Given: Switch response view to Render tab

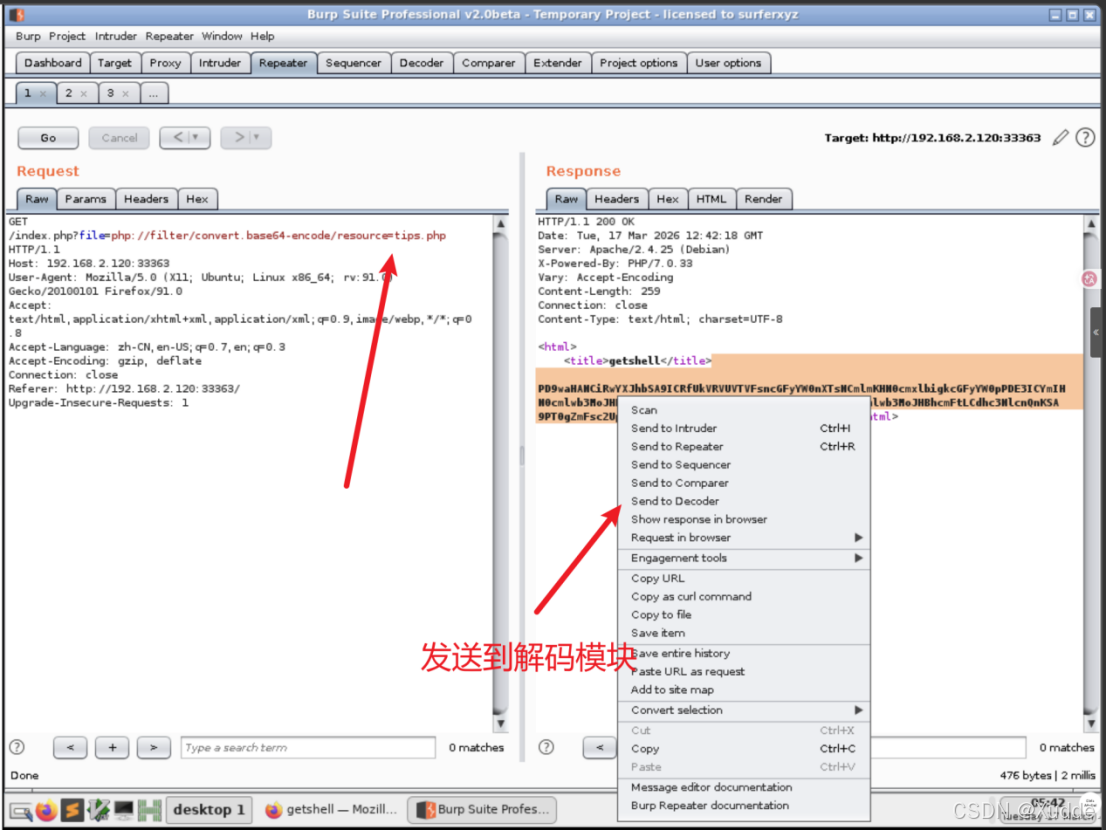Looking at the screenshot, I should (x=763, y=199).
